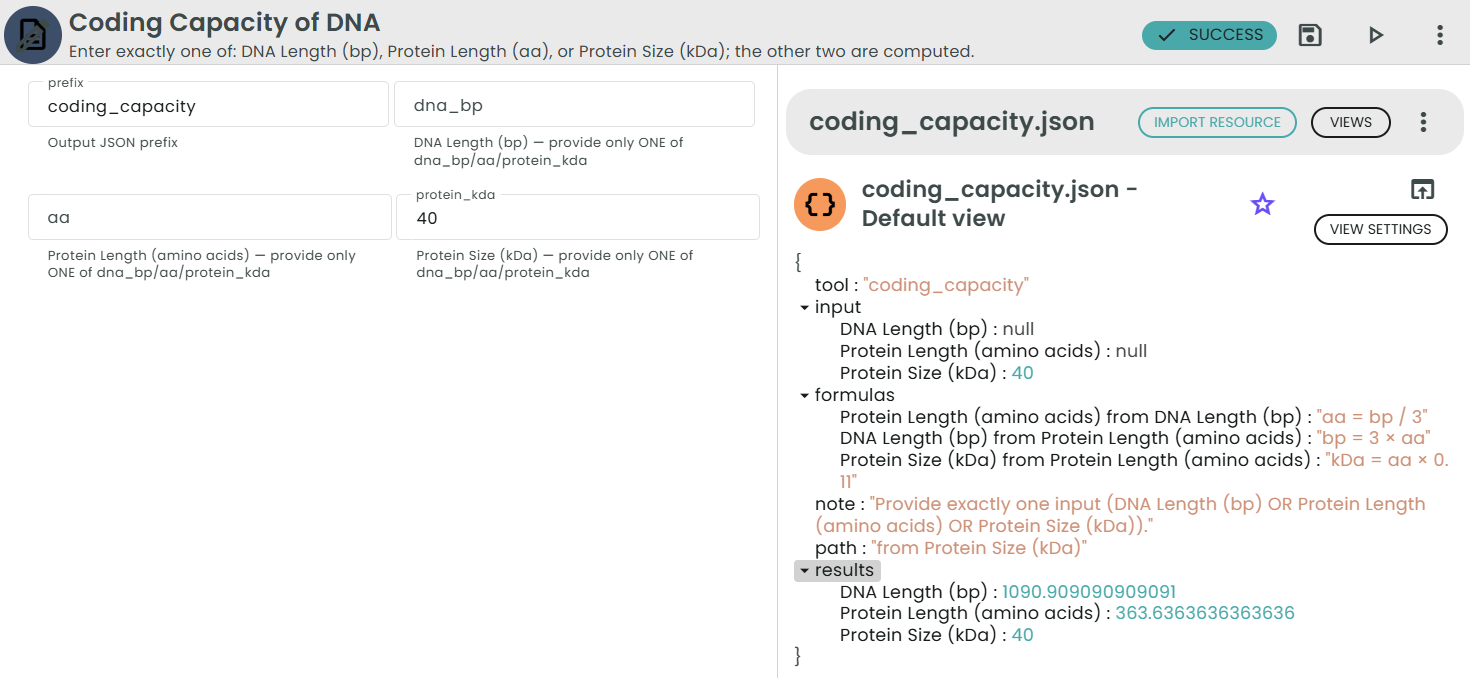
Task: Open VIEW SETTINGS
Action: 1380,229
